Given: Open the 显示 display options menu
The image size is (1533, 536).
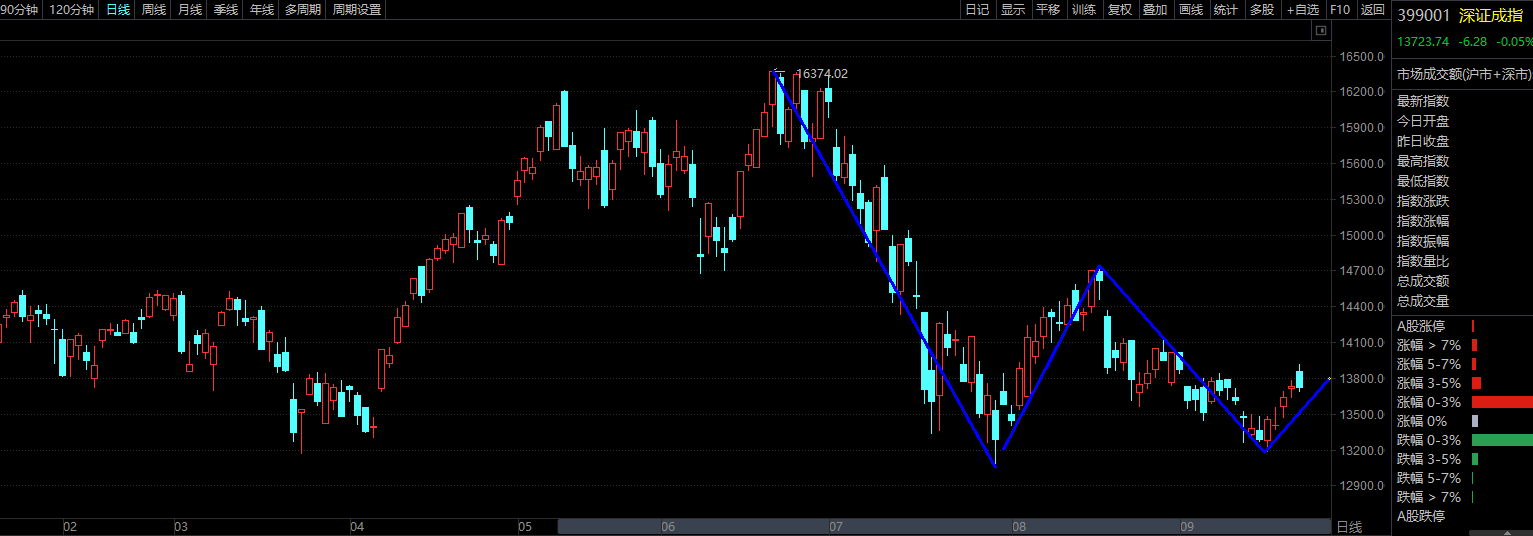Looking at the screenshot, I should click(x=1012, y=10).
